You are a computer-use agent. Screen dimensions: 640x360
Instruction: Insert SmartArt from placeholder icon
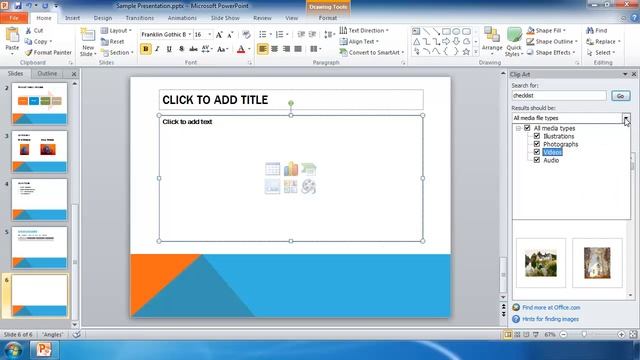[x=309, y=169]
